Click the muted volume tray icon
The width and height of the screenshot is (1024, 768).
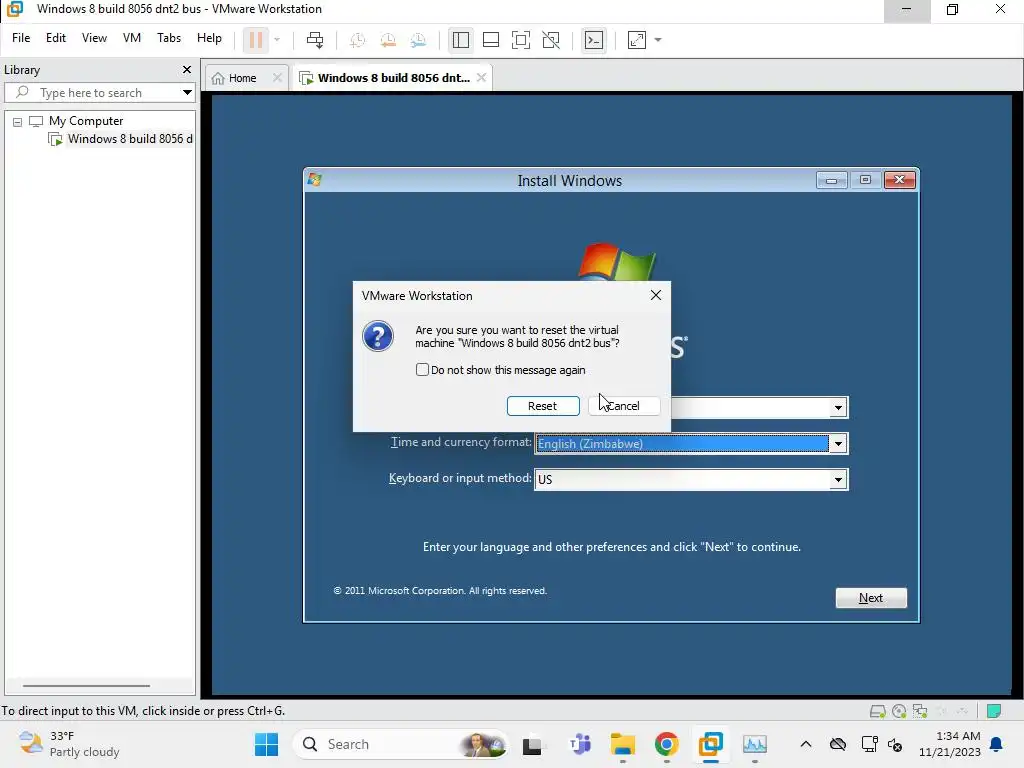pyautogui.click(x=895, y=744)
